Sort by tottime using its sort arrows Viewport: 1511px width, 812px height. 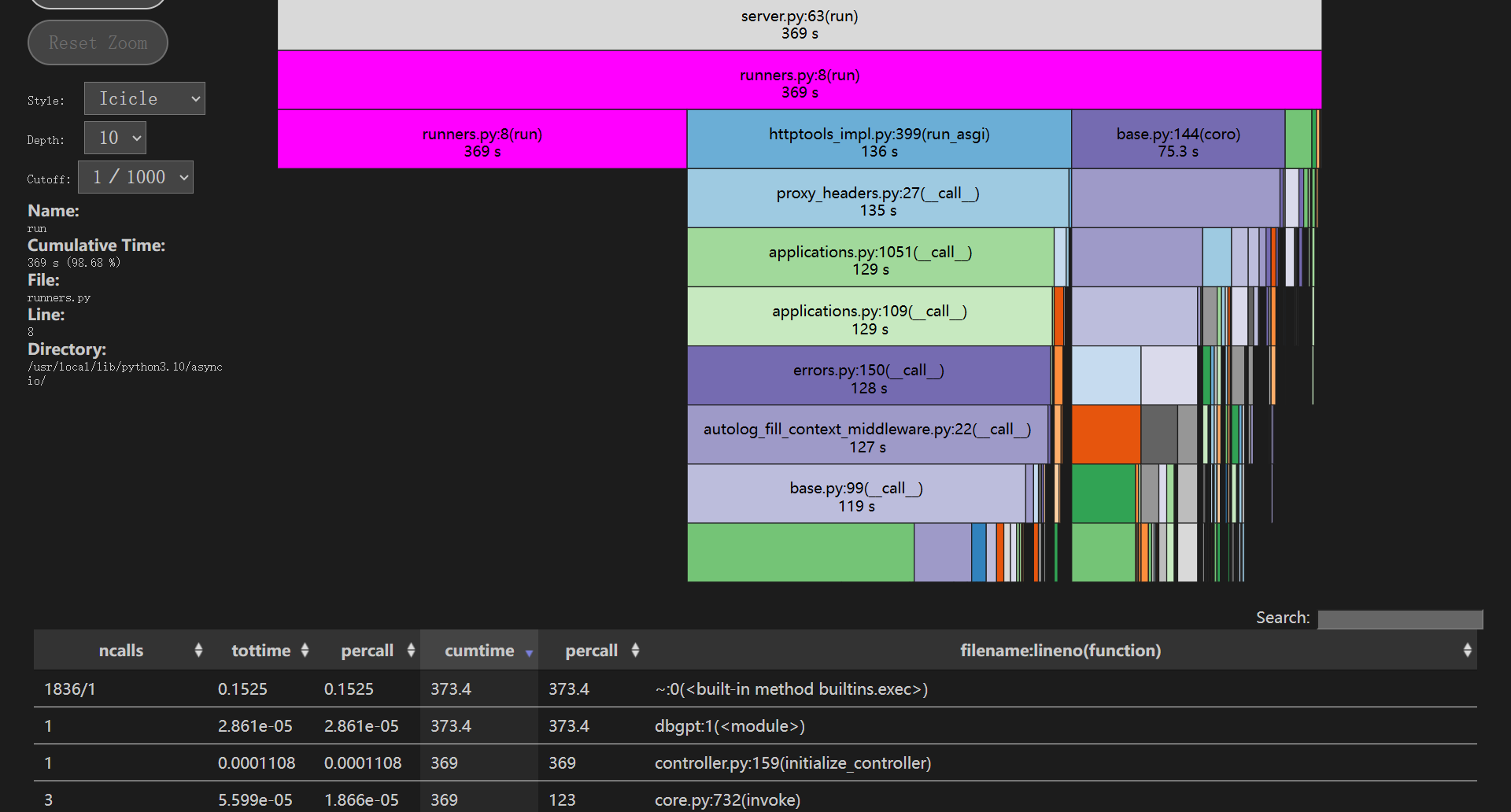305,650
